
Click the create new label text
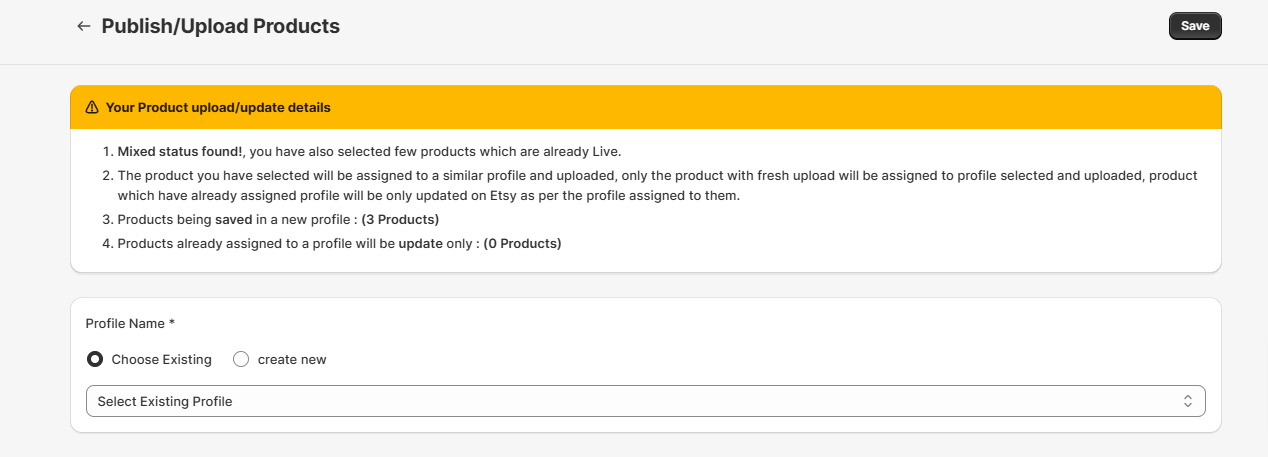(x=292, y=359)
